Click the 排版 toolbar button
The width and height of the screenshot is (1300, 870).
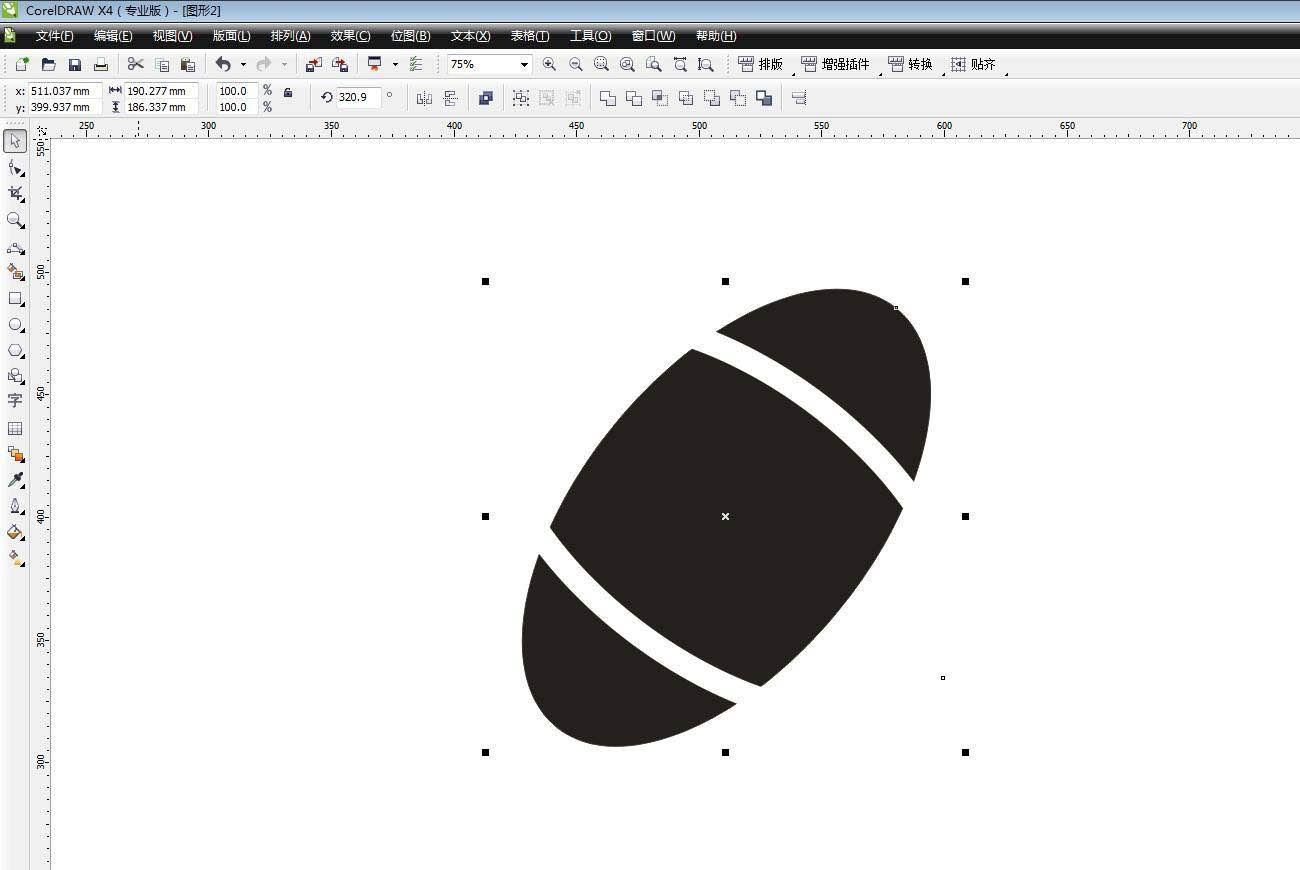(x=760, y=64)
